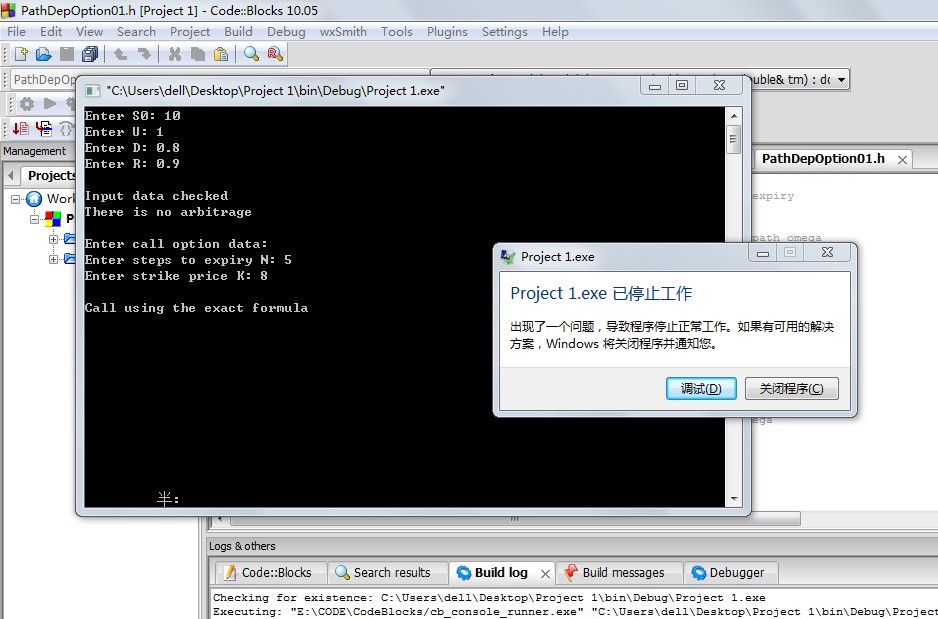938x619 pixels.
Task: Open the wxSmith menu
Action: (343, 32)
